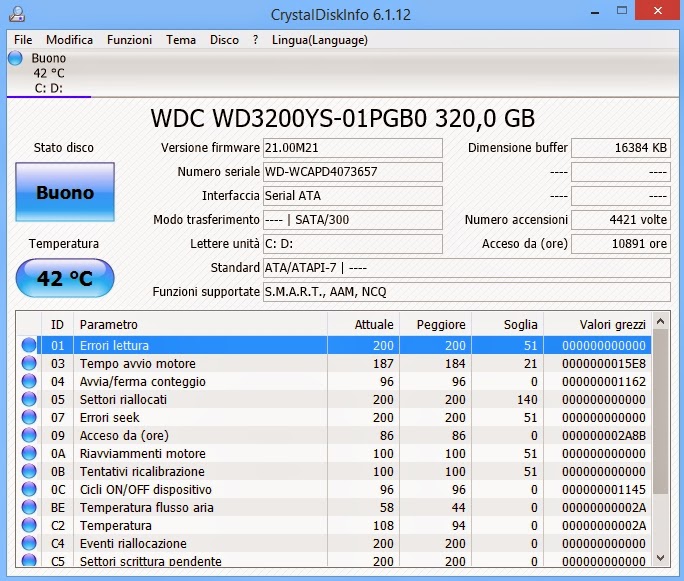Select the Riavviamenti motore row
The height and width of the screenshot is (581, 684).
[334, 453]
